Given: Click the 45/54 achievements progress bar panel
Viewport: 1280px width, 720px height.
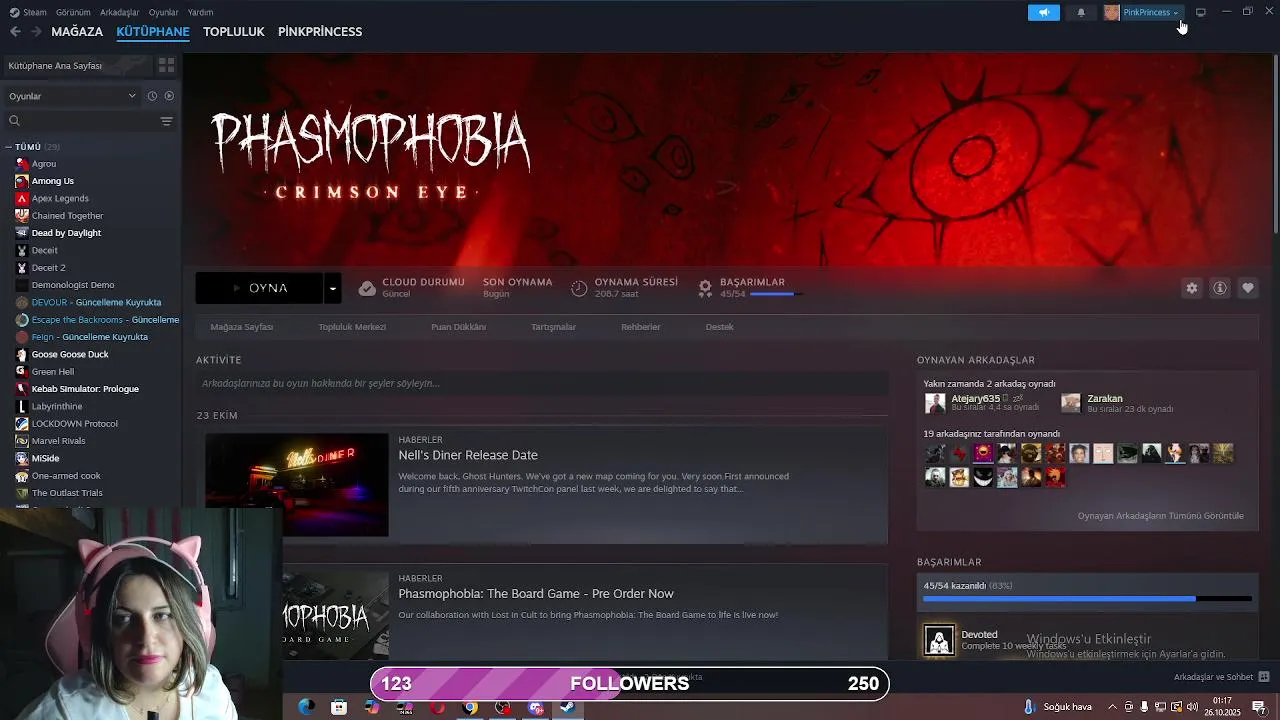Looking at the screenshot, I should click(1087, 591).
